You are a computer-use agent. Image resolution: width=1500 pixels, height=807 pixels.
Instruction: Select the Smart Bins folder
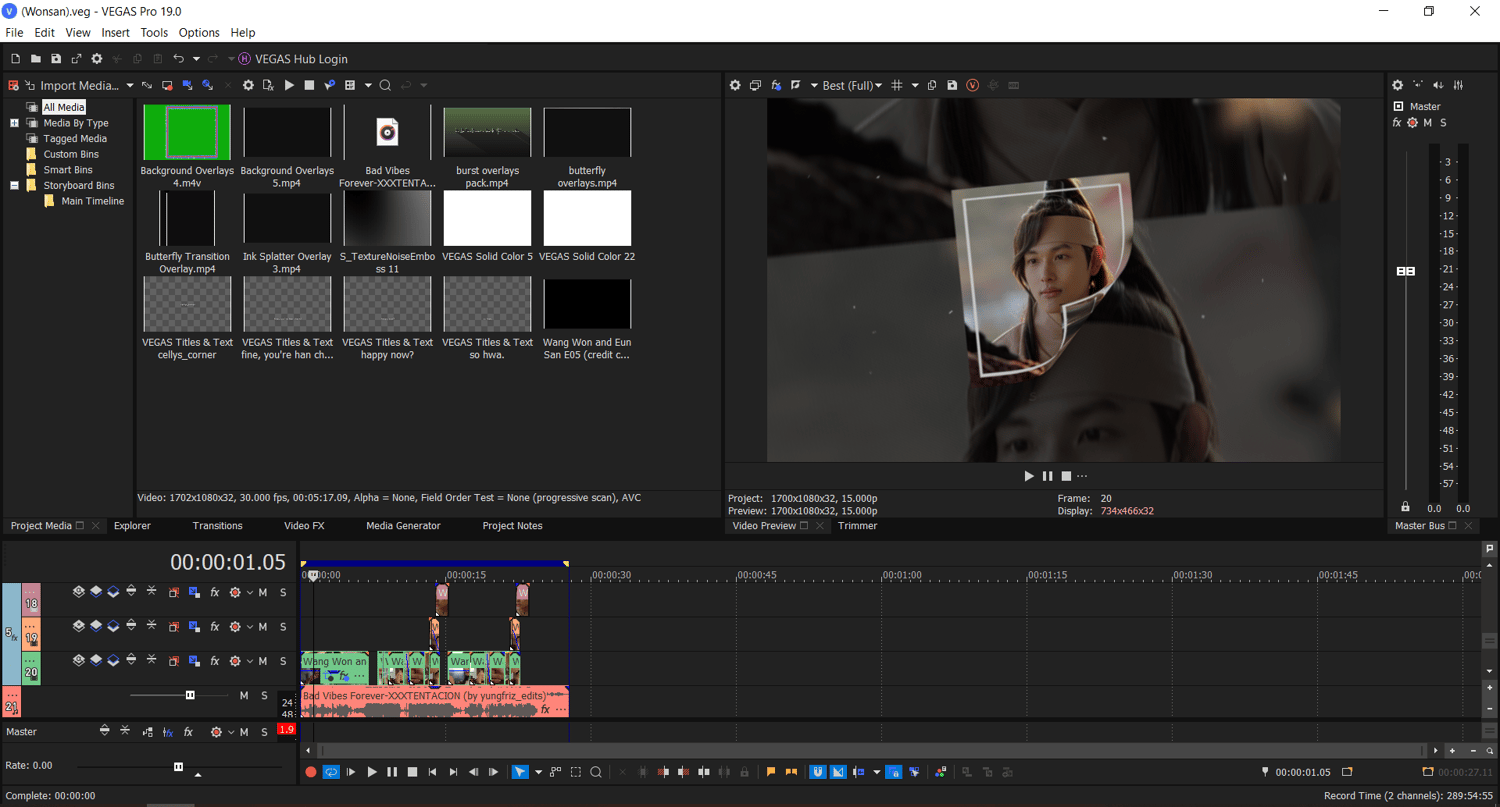pyautogui.click(x=68, y=170)
